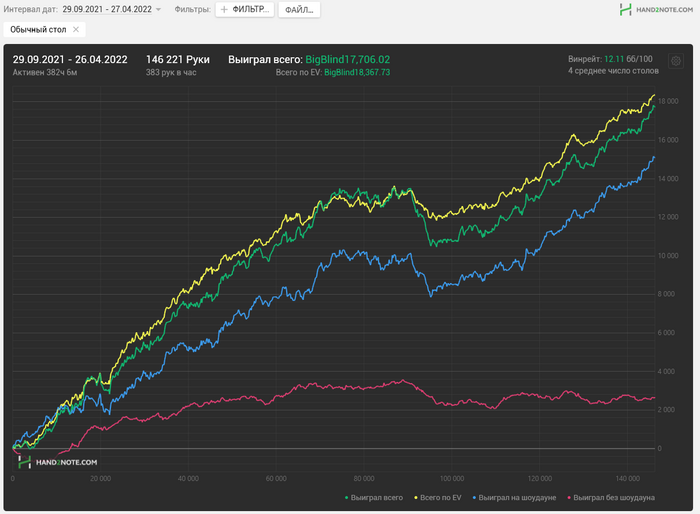Image resolution: width=700 pixels, height=514 pixels.
Task: Click the 10 000 y-axis label
Action: 668,256
